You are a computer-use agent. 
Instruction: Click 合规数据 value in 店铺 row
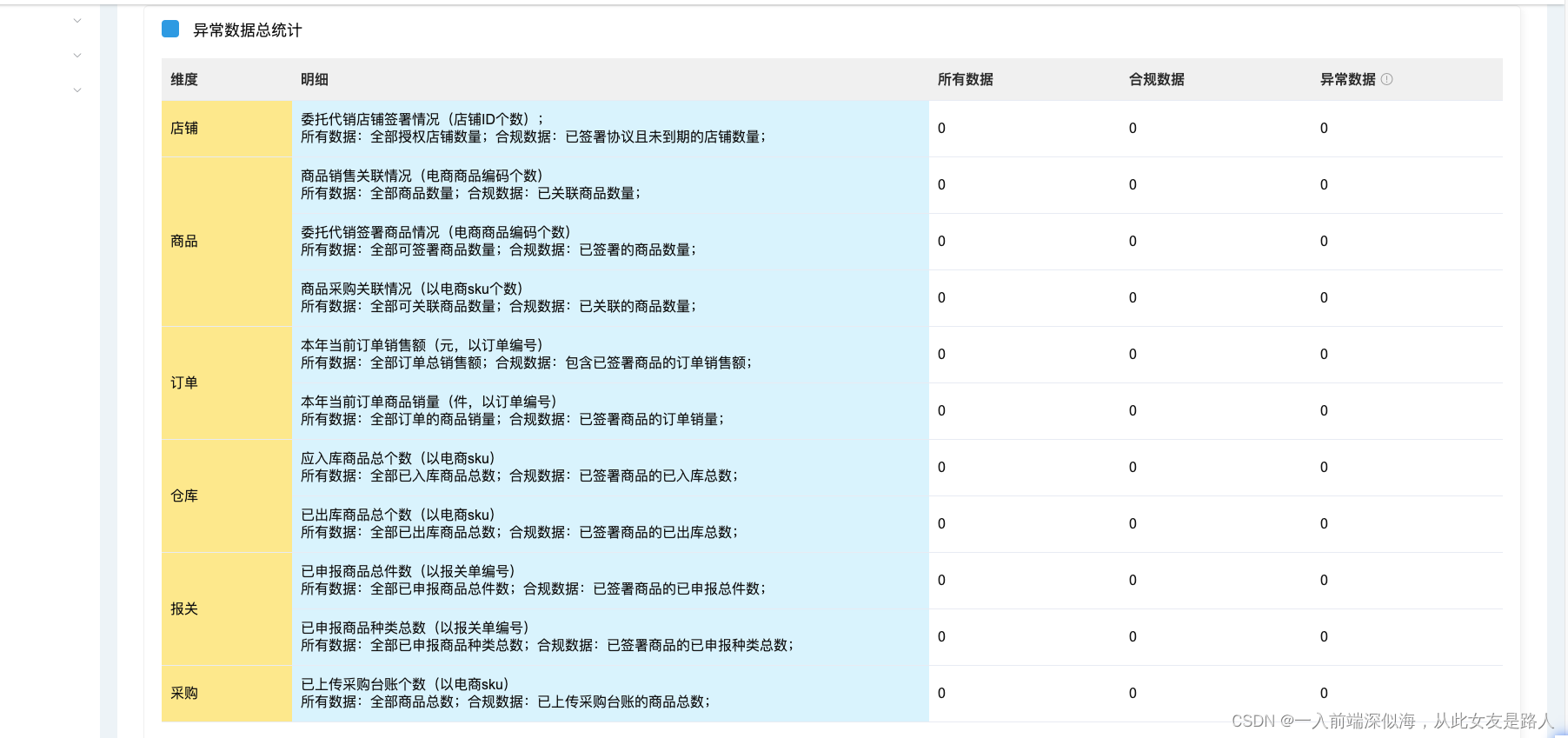click(x=1133, y=129)
